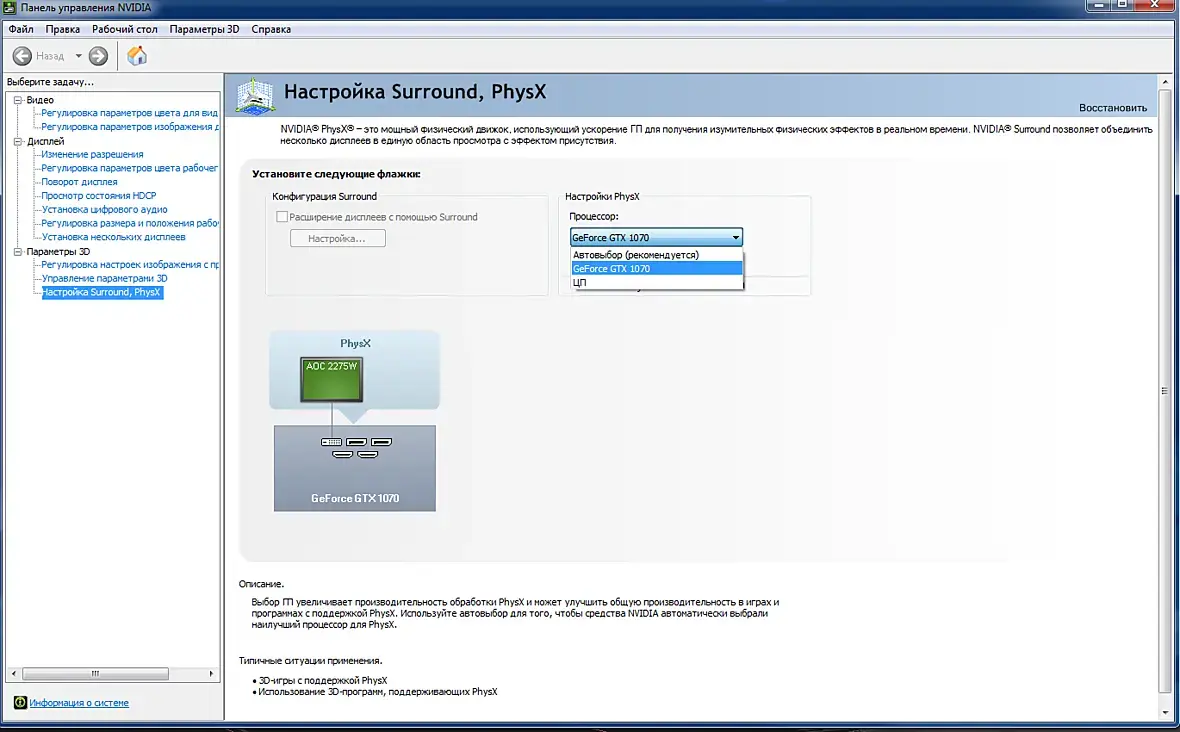Image resolution: width=1180 pixels, height=732 pixels.
Task: Open the Файл menu
Action: 21,29
